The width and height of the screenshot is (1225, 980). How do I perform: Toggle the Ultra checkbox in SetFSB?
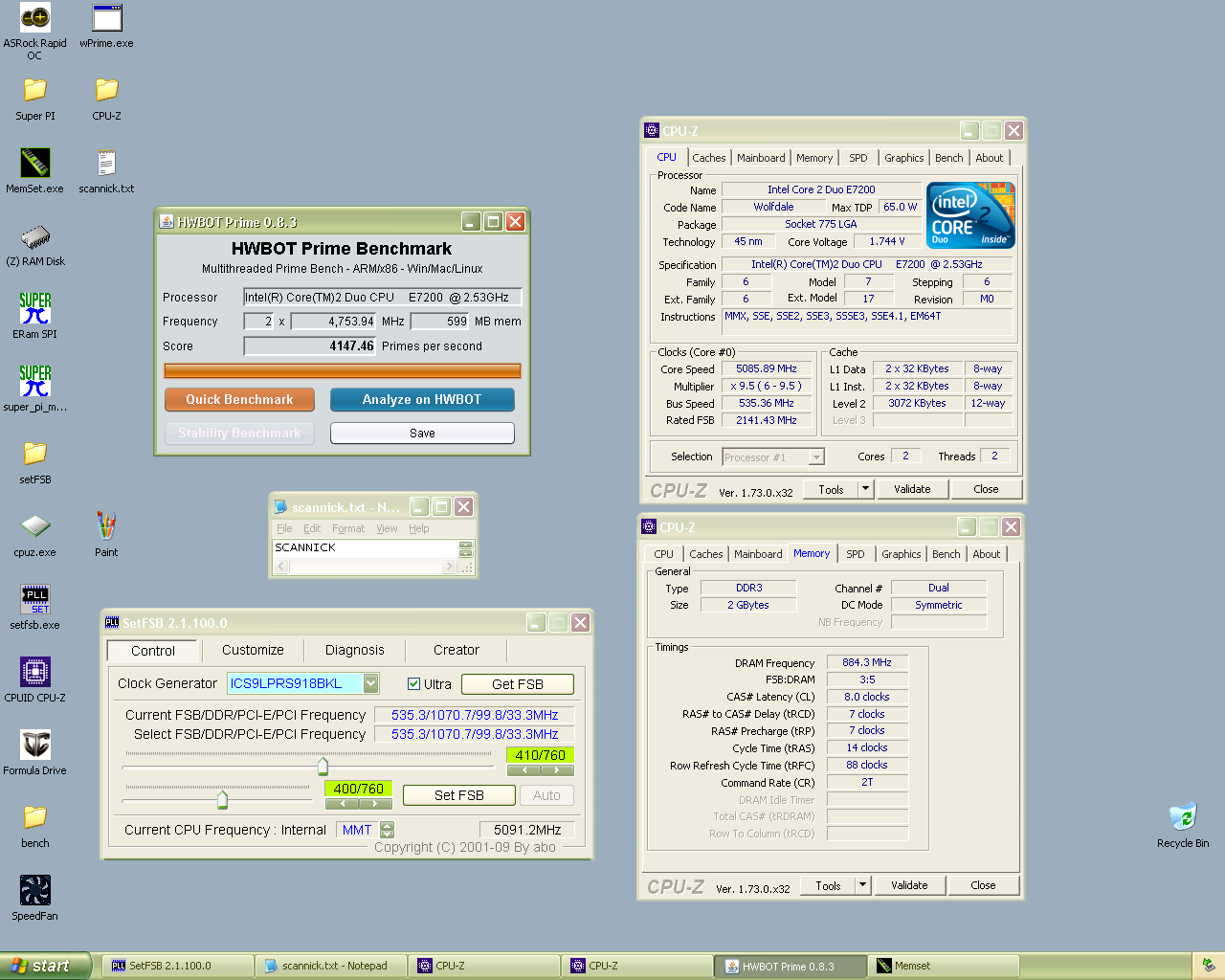pos(414,684)
